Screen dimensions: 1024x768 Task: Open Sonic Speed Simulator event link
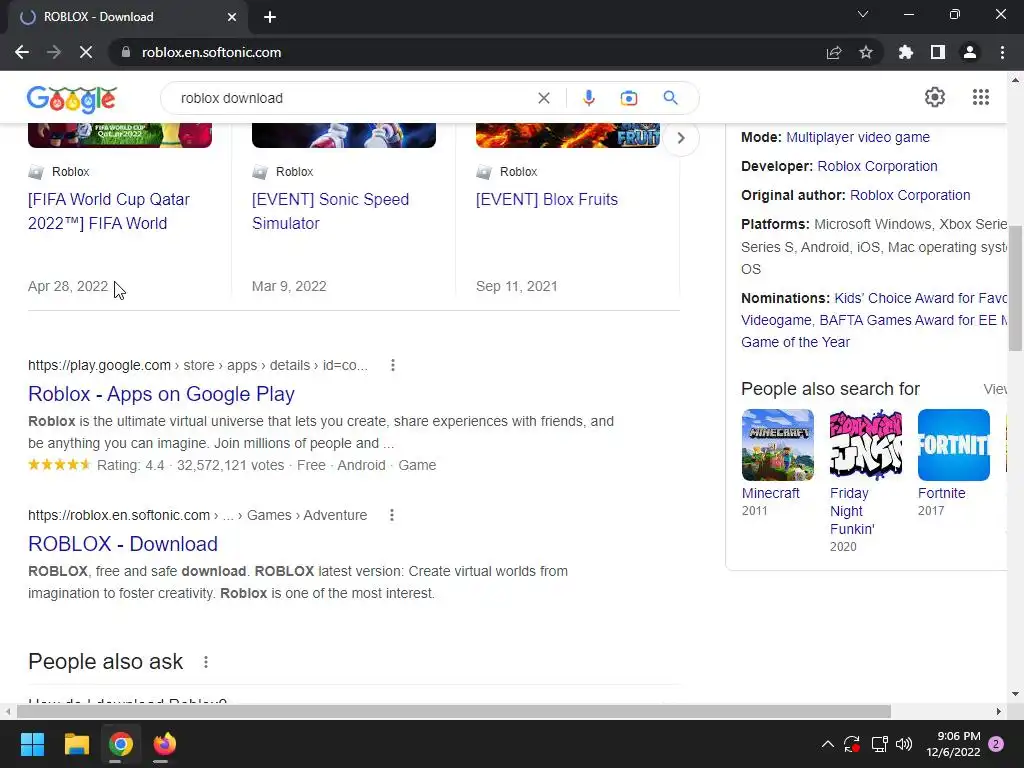330,211
